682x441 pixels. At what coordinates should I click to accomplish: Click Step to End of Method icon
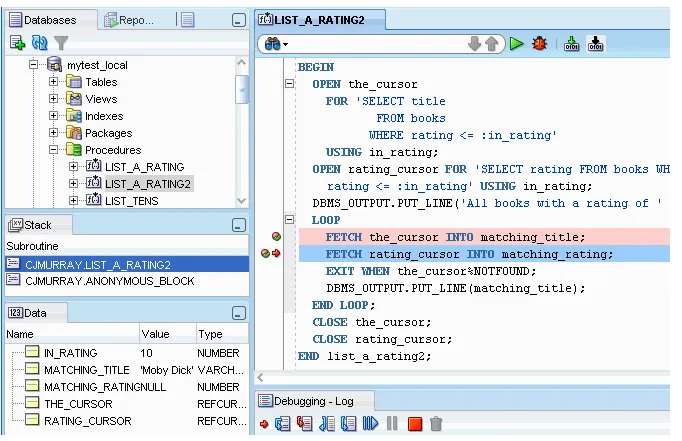point(348,424)
